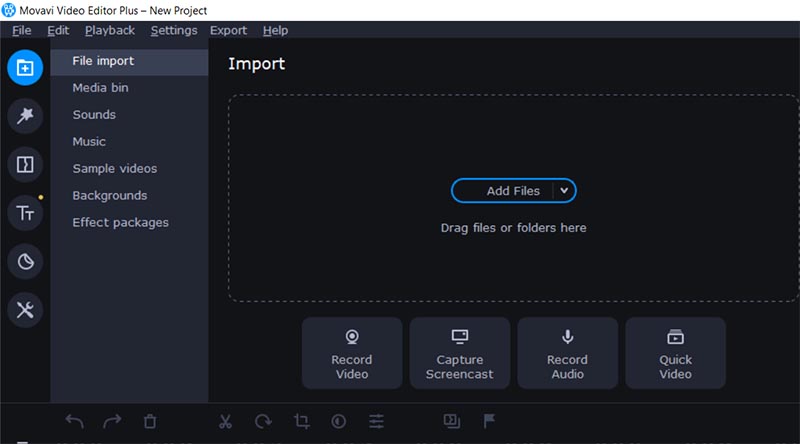The width and height of the screenshot is (800, 444).
Task: Click 'Drag files or folders here' text
Action: coord(513,228)
